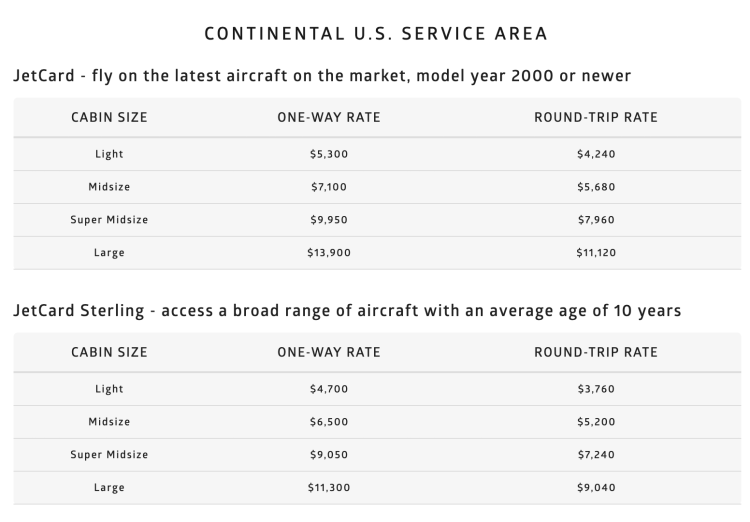This screenshot has height=522, width=750.
Task: Click the $7,100 Midsize one-way rate
Action: pos(328,187)
